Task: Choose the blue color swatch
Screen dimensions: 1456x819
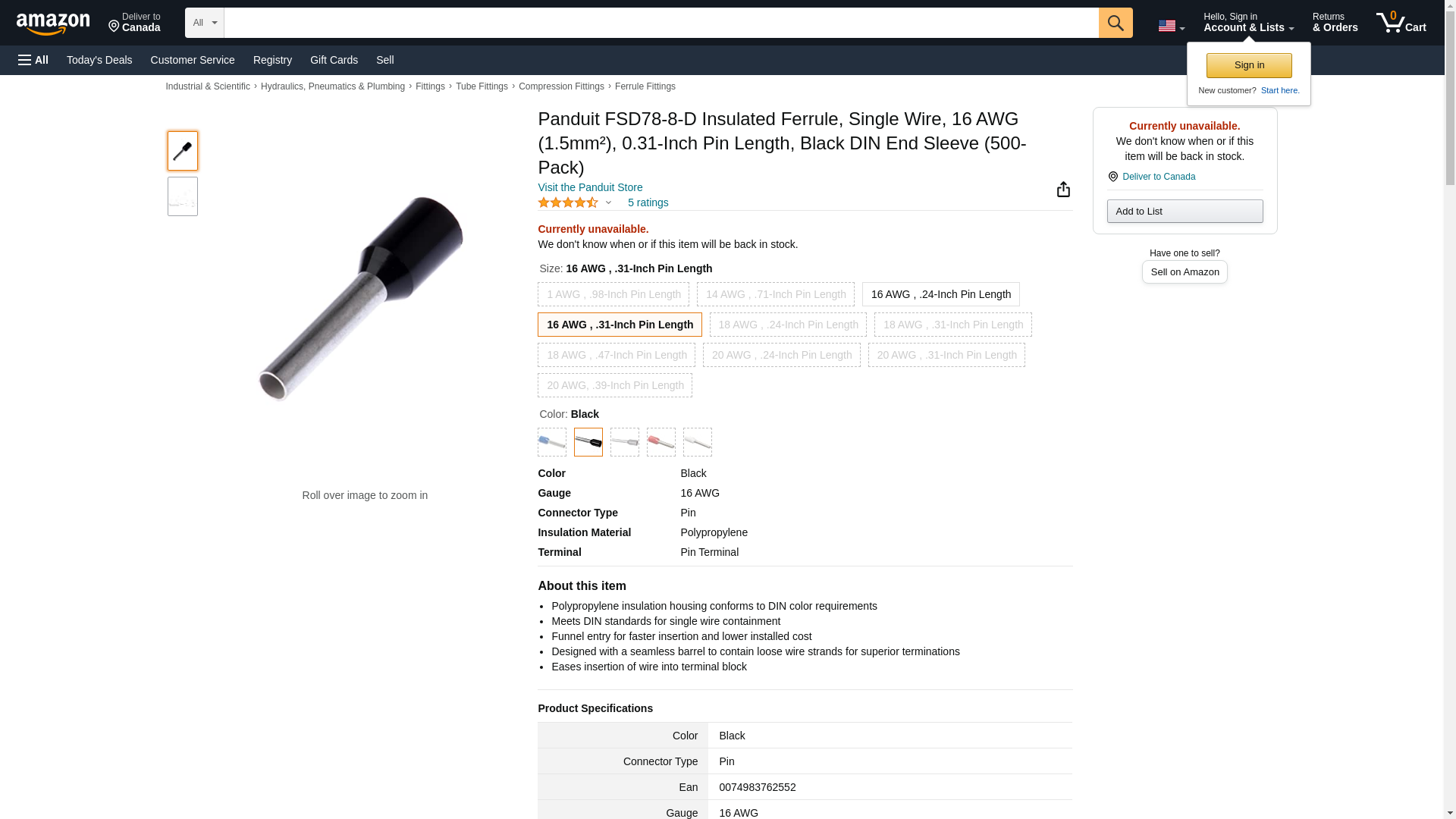Action: click(x=551, y=442)
